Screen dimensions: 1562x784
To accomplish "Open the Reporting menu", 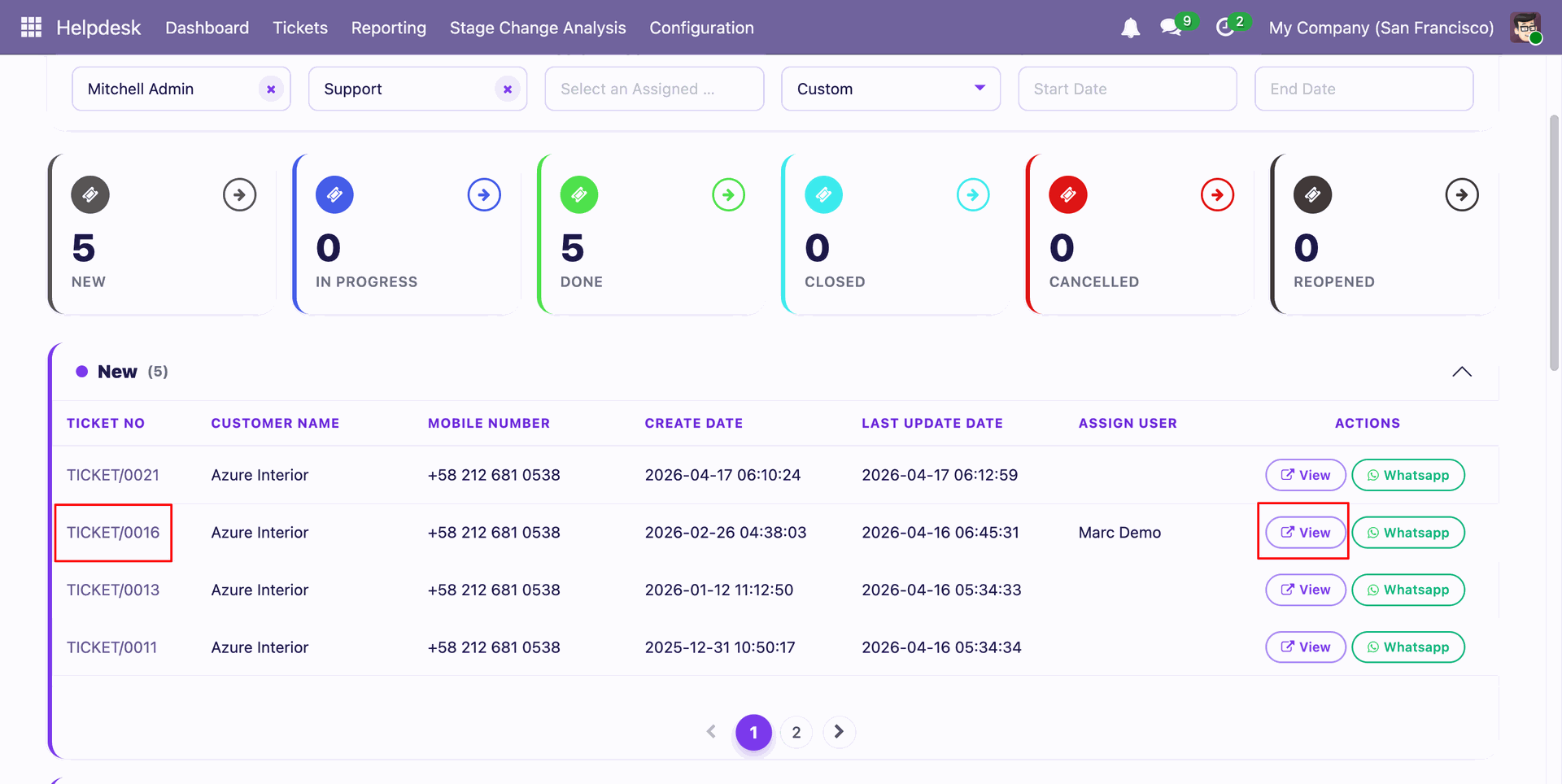I will [x=389, y=28].
